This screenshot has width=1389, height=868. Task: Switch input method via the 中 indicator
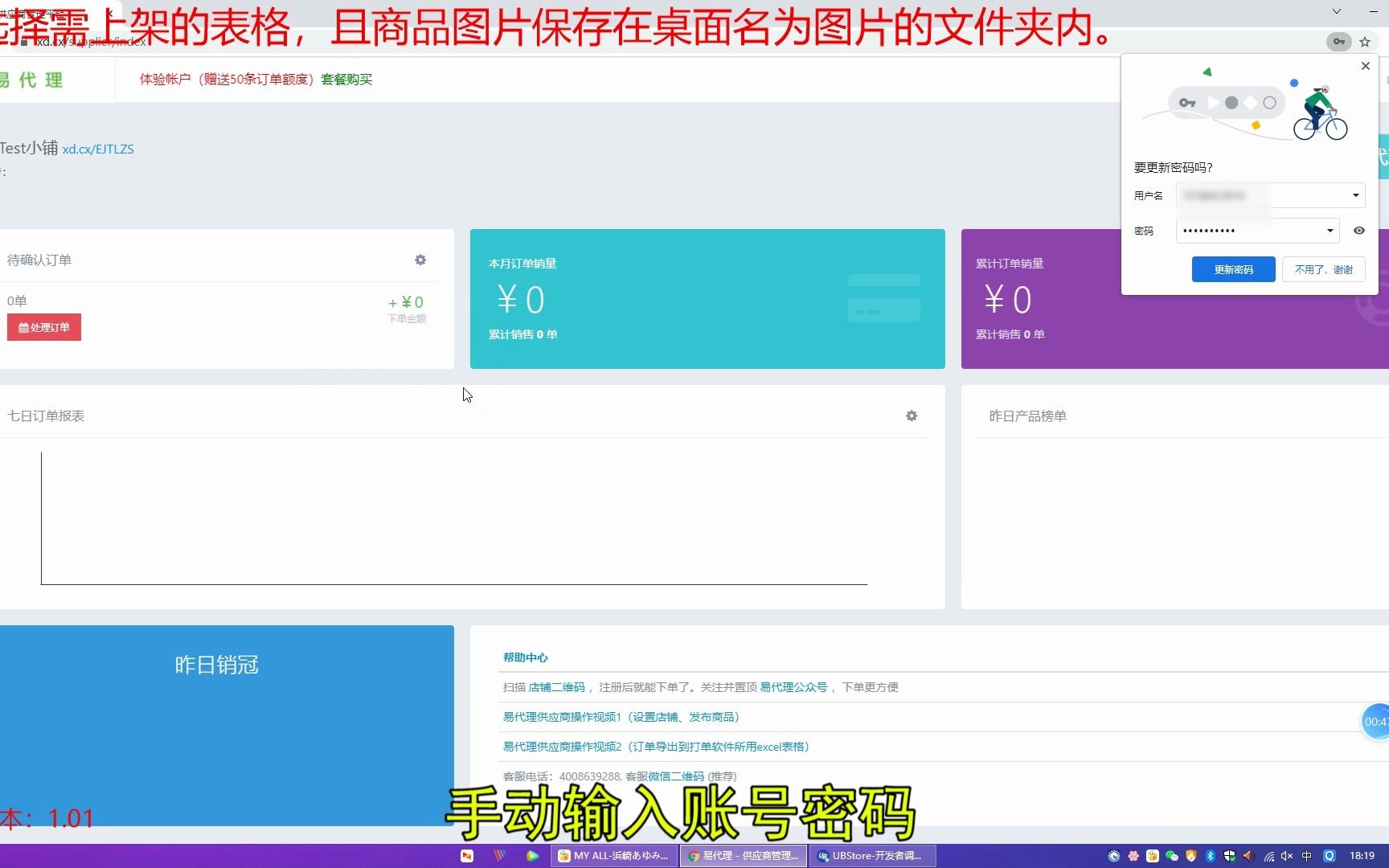[1306, 856]
